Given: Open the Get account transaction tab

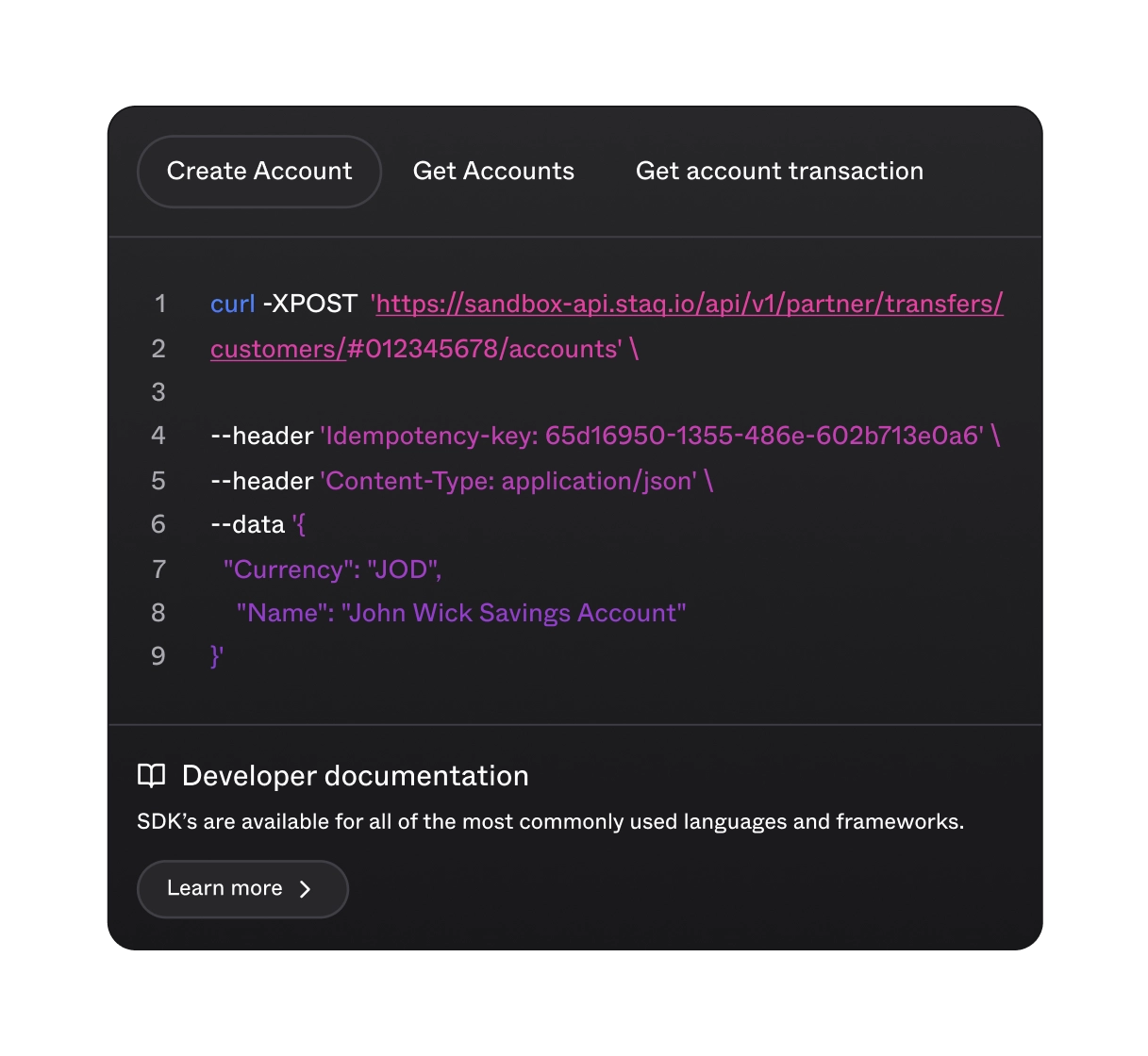Looking at the screenshot, I should (x=780, y=171).
